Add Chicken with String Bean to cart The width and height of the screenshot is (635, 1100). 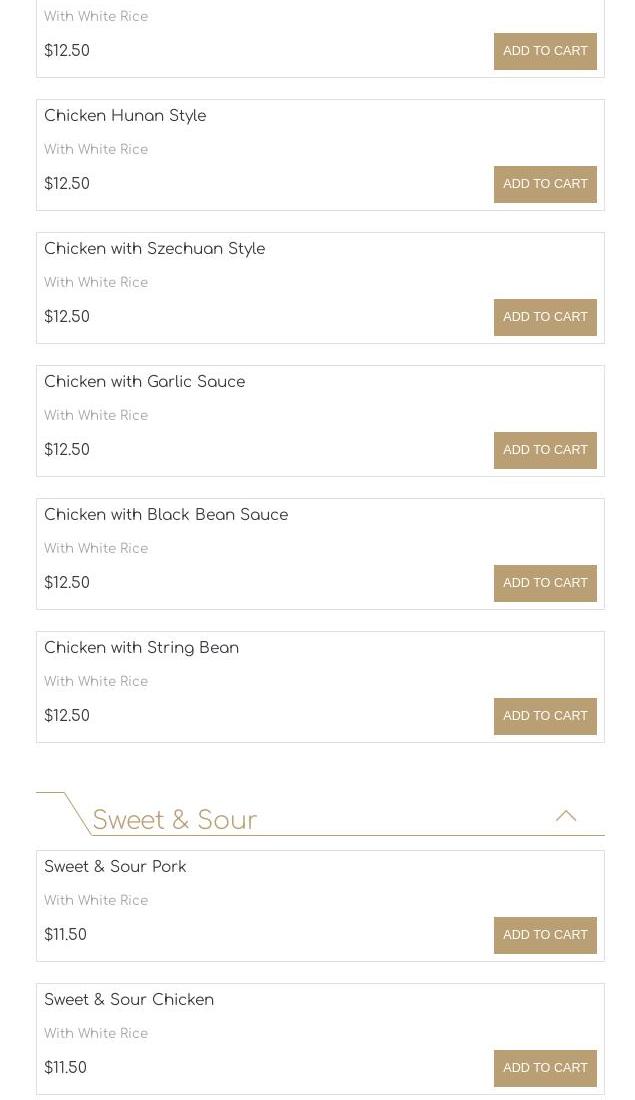545,716
